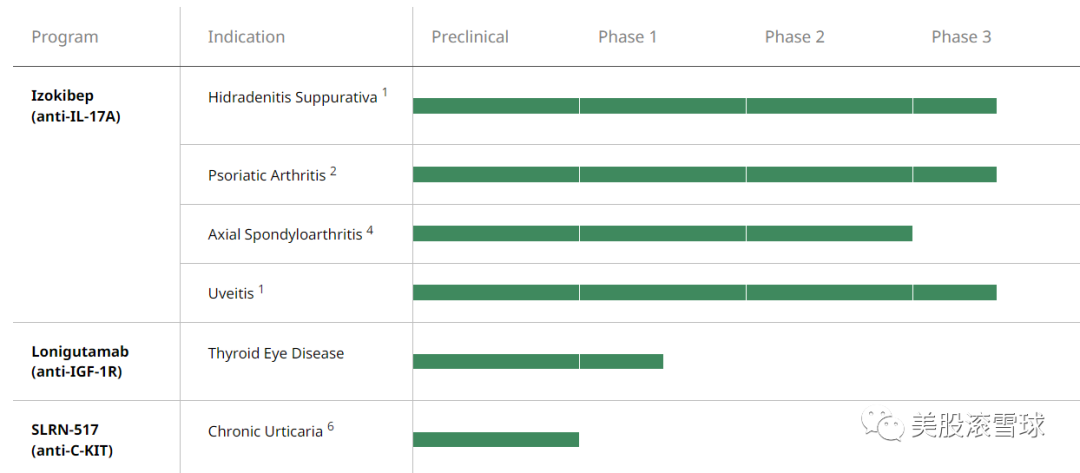Click the Phase 2 column header

click(x=794, y=37)
